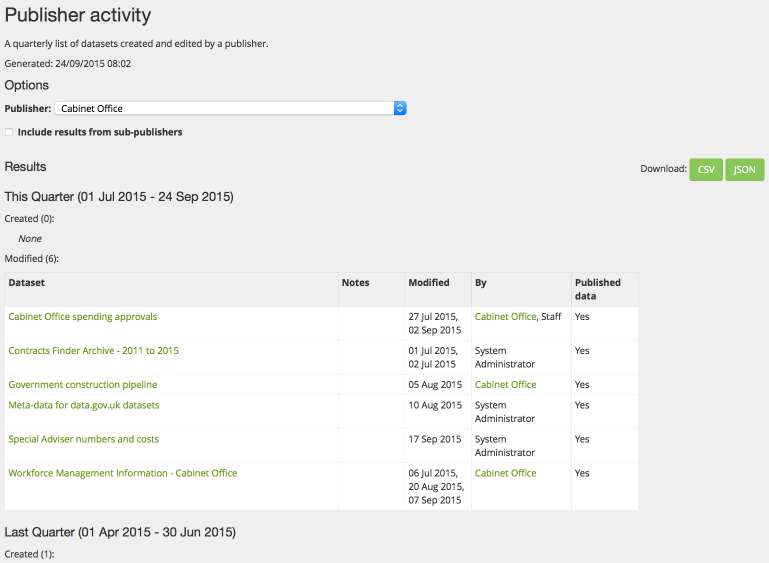The image size is (769, 563).
Task: Open Government construction pipeline dataset
Action: click(83, 385)
